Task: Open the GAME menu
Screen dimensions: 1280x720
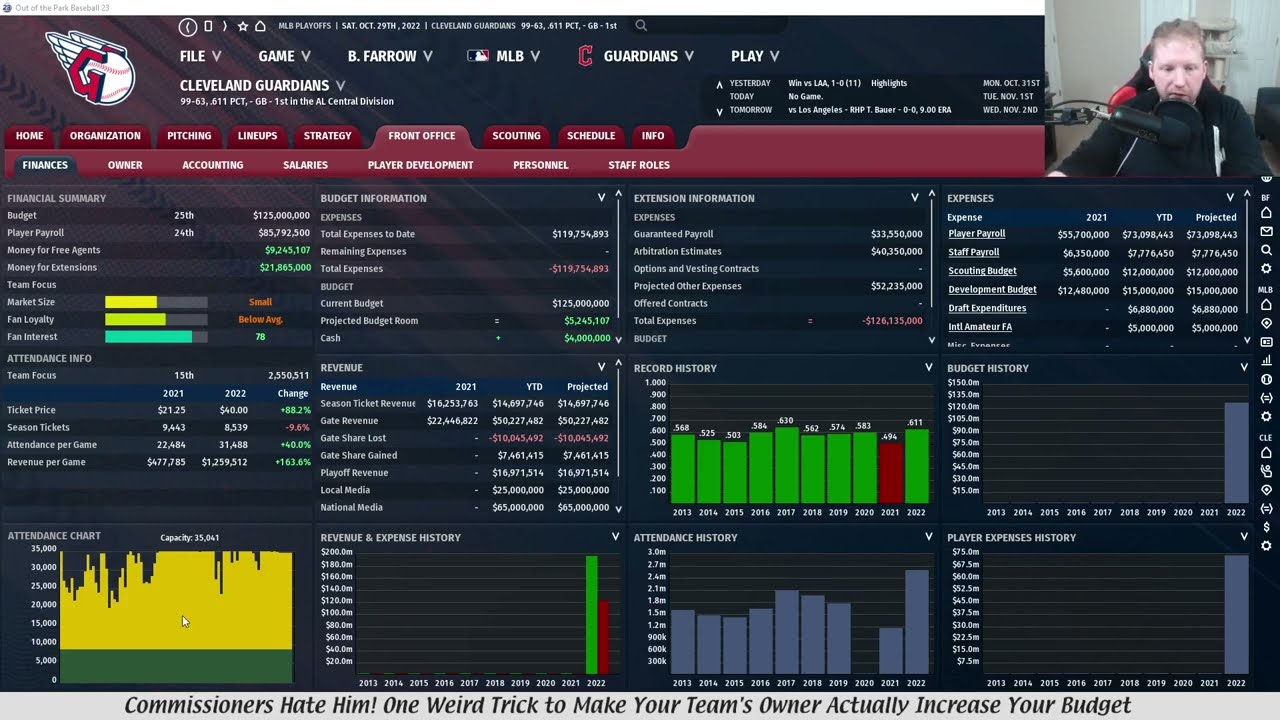Action: click(x=284, y=56)
